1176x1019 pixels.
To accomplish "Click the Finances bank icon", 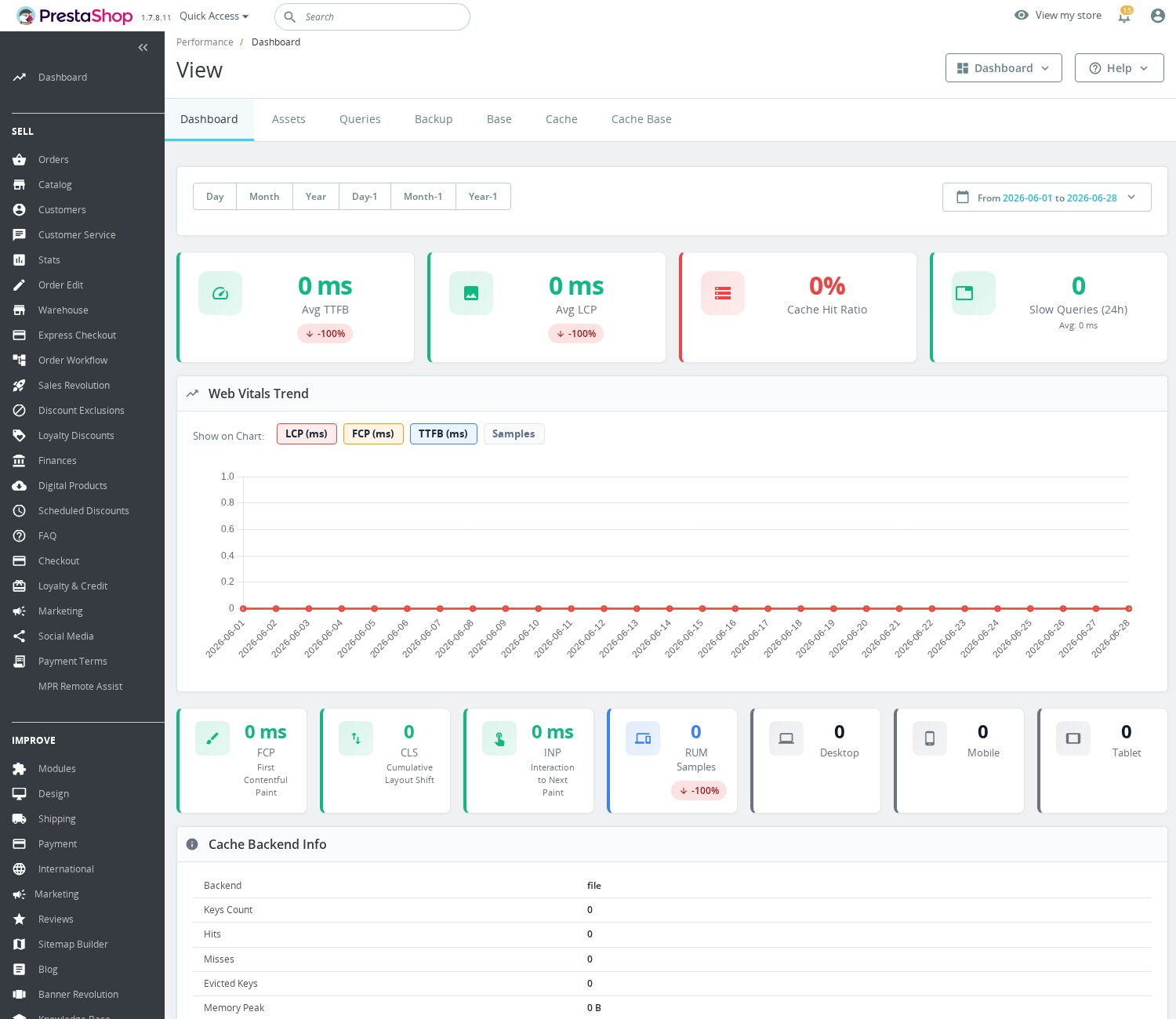I will tap(20, 461).
